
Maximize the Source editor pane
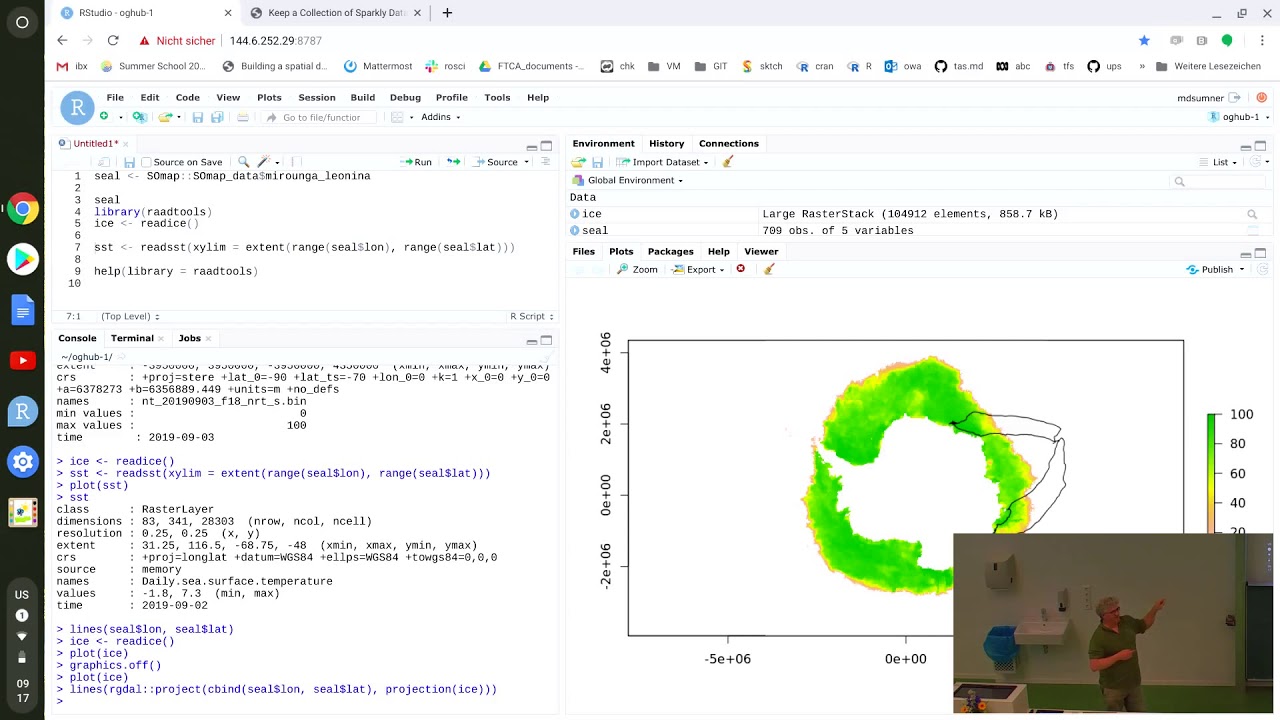tap(546, 146)
